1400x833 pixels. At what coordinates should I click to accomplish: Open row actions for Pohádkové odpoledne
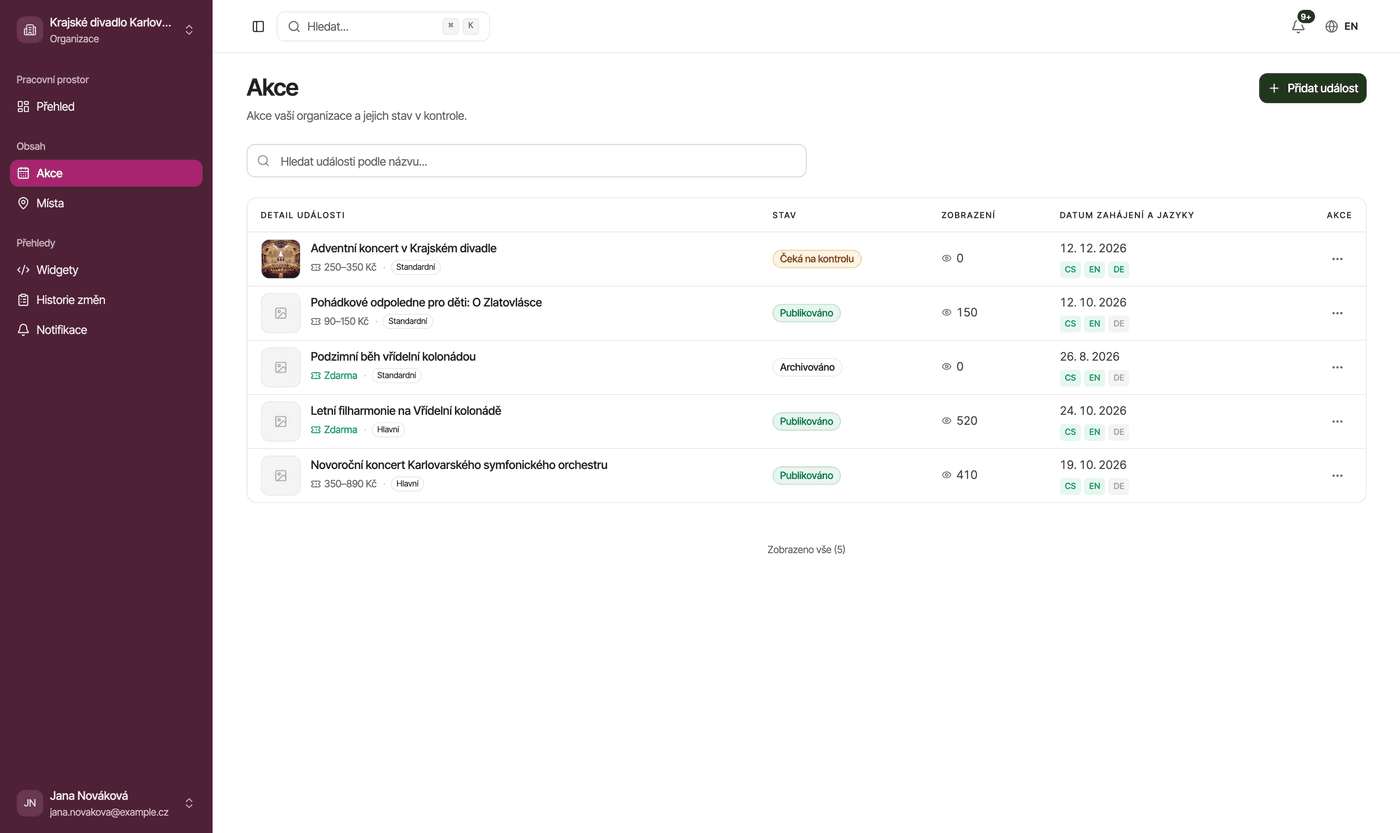1337,313
